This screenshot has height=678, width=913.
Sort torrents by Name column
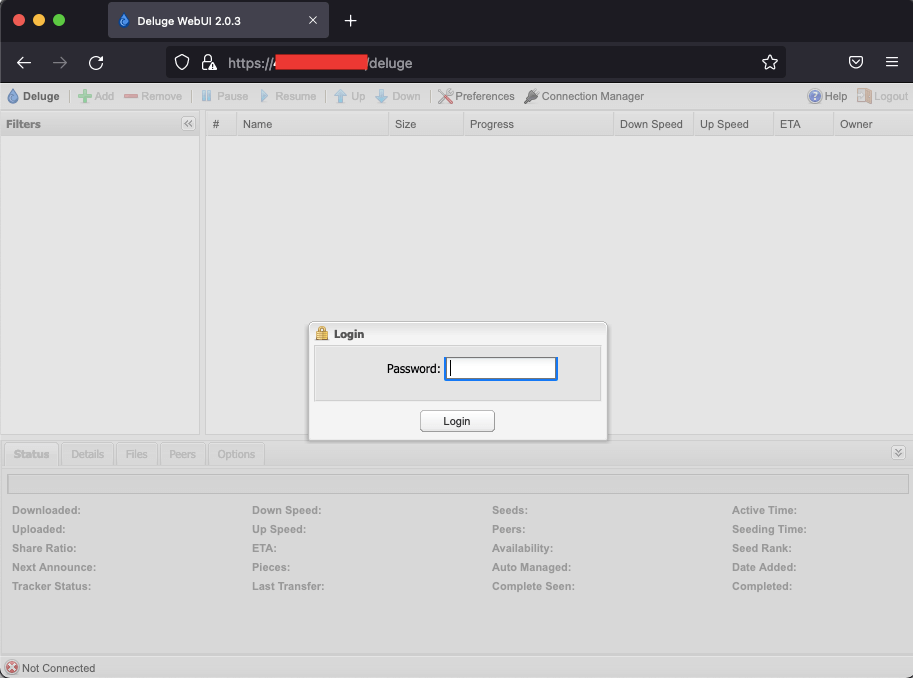312,124
